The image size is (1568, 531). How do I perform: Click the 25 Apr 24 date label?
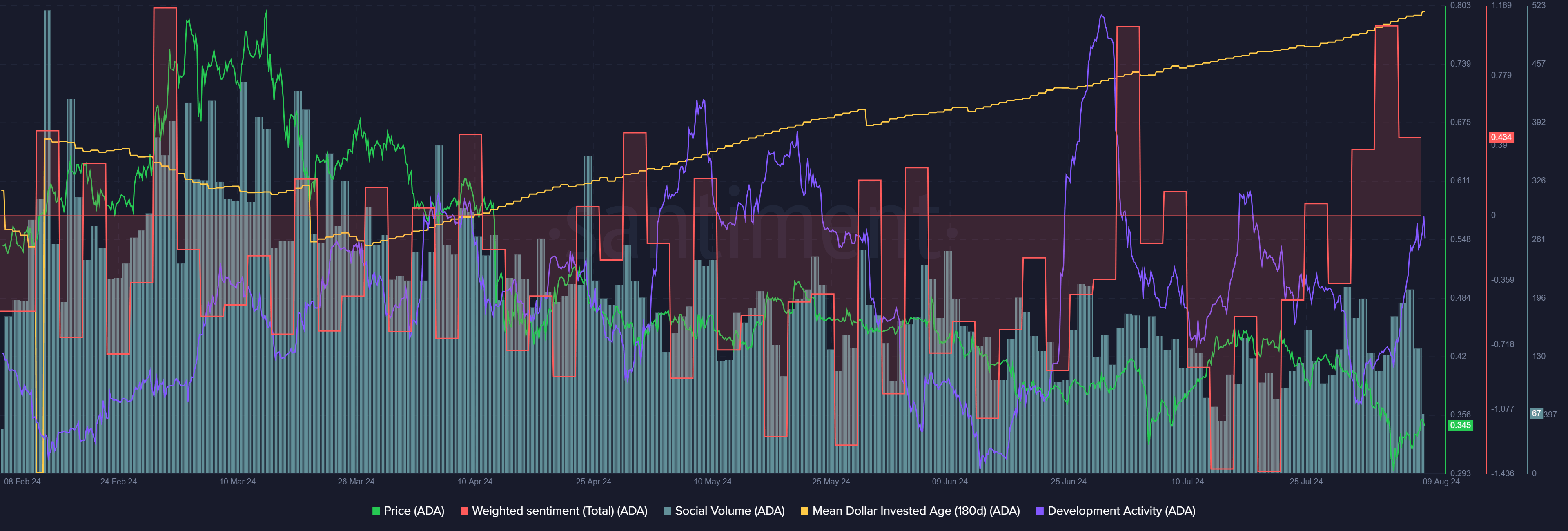pyautogui.click(x=593, y=482)
